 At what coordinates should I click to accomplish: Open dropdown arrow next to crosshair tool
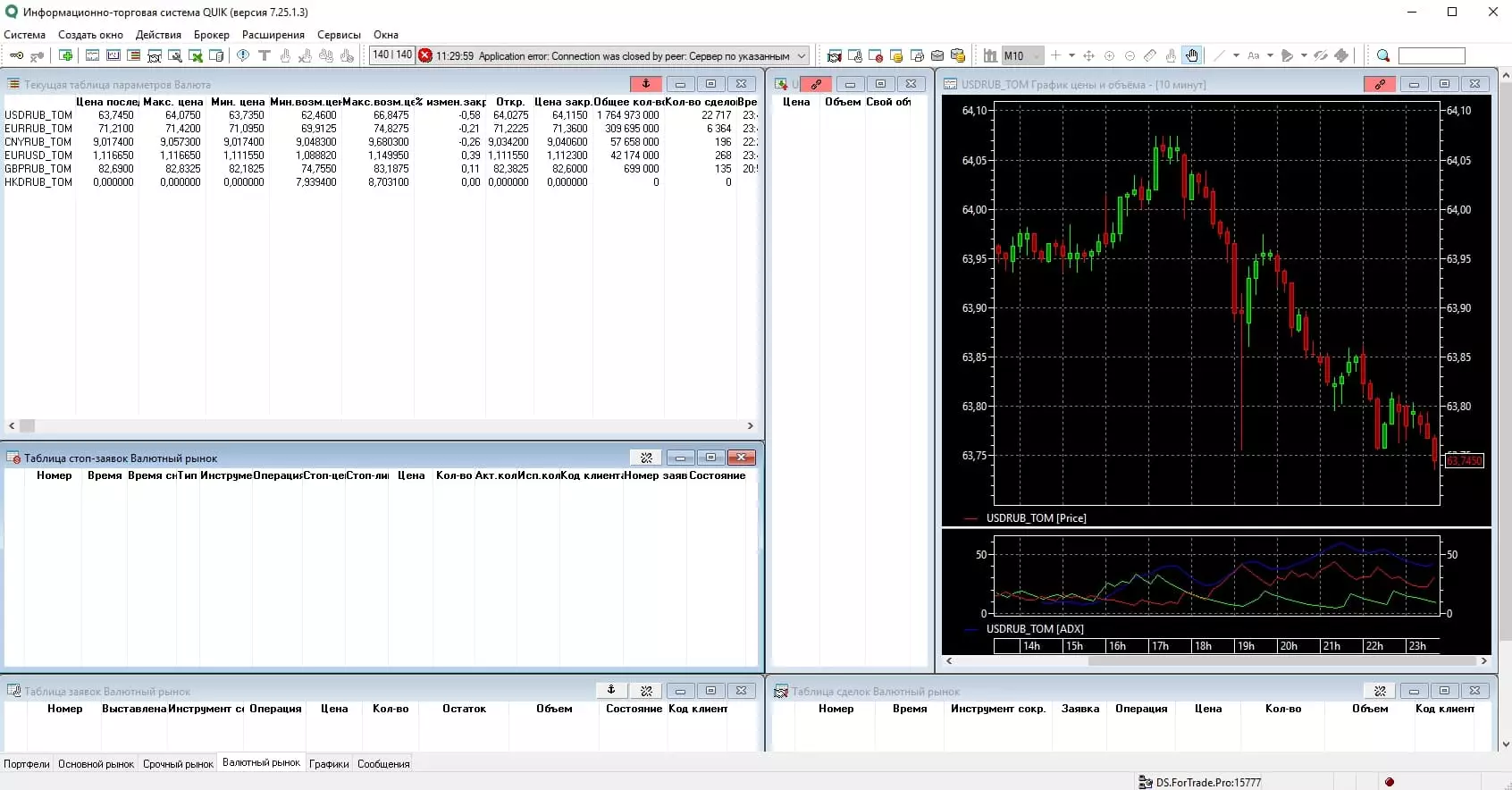[1071, 55]
